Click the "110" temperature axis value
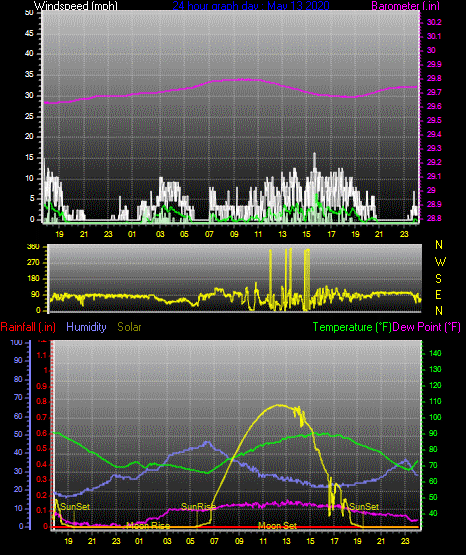The height and width of the screenshot is (555, 466). (435, 401)
